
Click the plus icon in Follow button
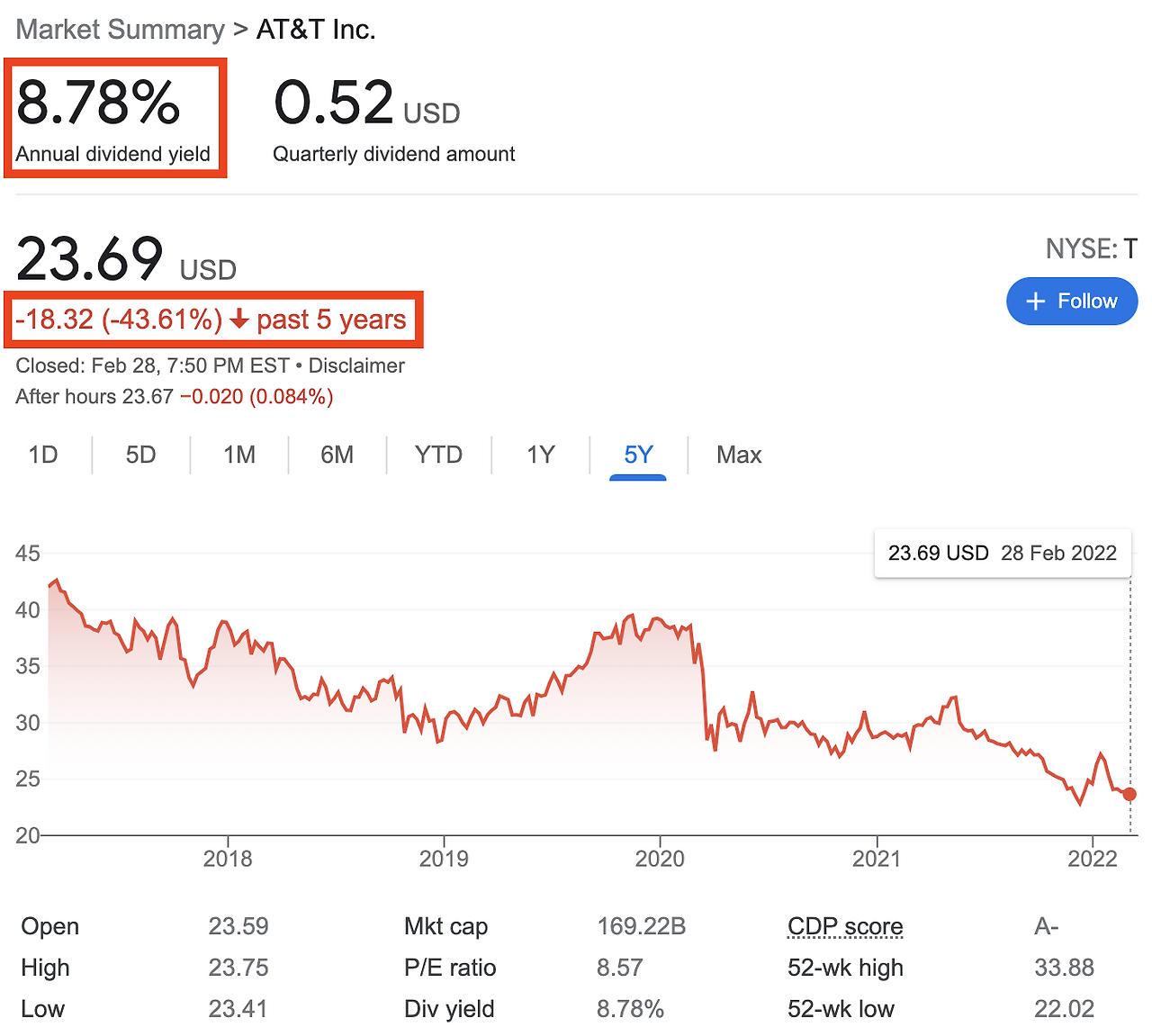(1036, 301)
